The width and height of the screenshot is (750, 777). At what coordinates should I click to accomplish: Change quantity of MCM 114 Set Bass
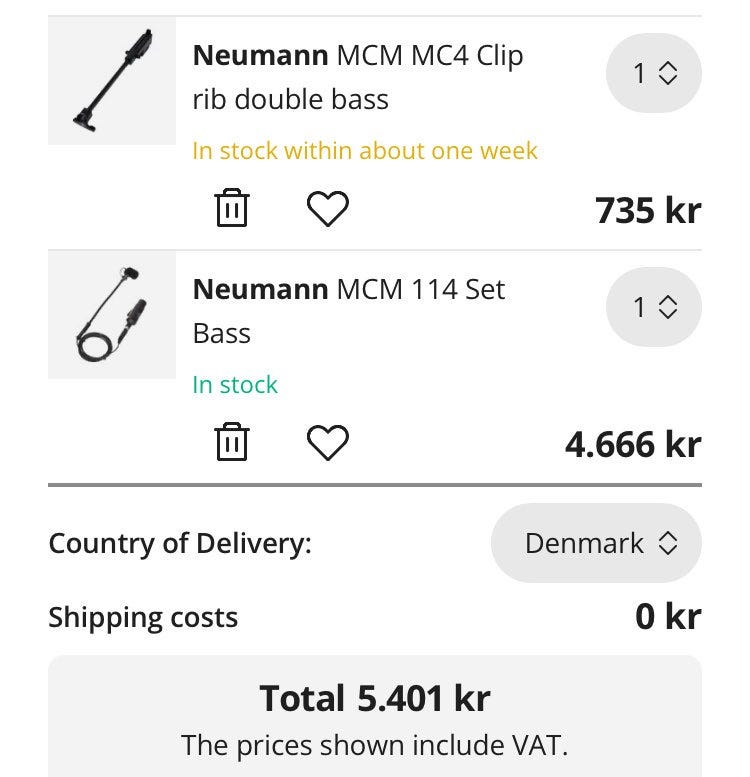click(654, 307)
